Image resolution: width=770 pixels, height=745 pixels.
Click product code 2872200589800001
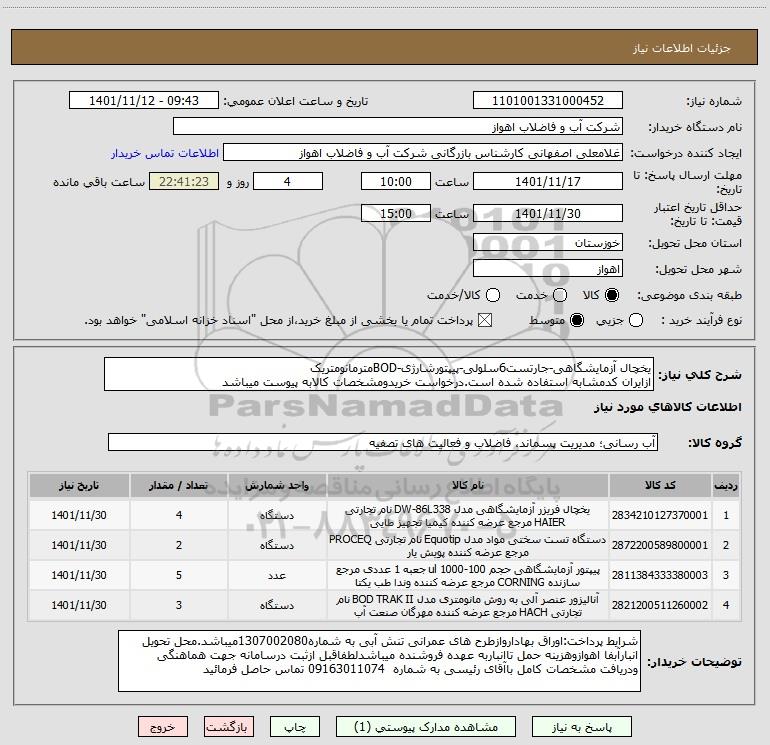click(x=660, y=545)
